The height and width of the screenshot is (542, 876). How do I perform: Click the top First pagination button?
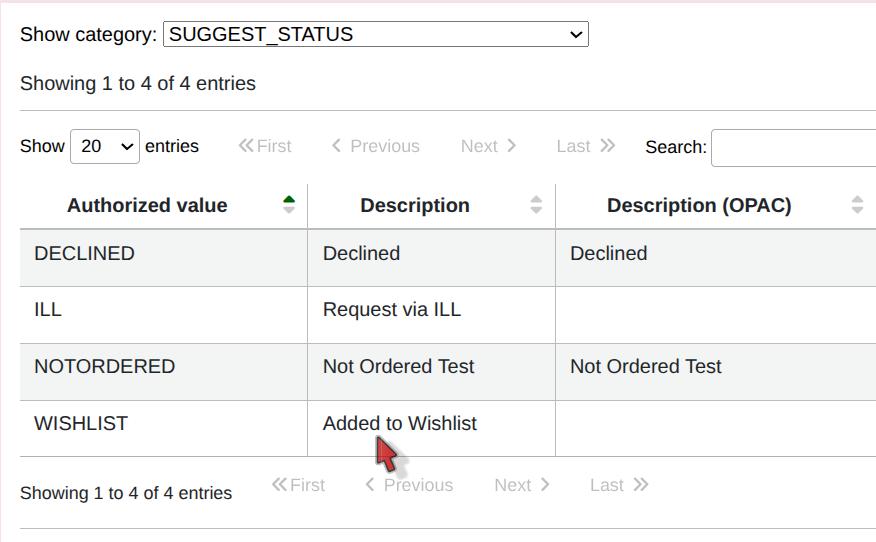tap(265, 146)
